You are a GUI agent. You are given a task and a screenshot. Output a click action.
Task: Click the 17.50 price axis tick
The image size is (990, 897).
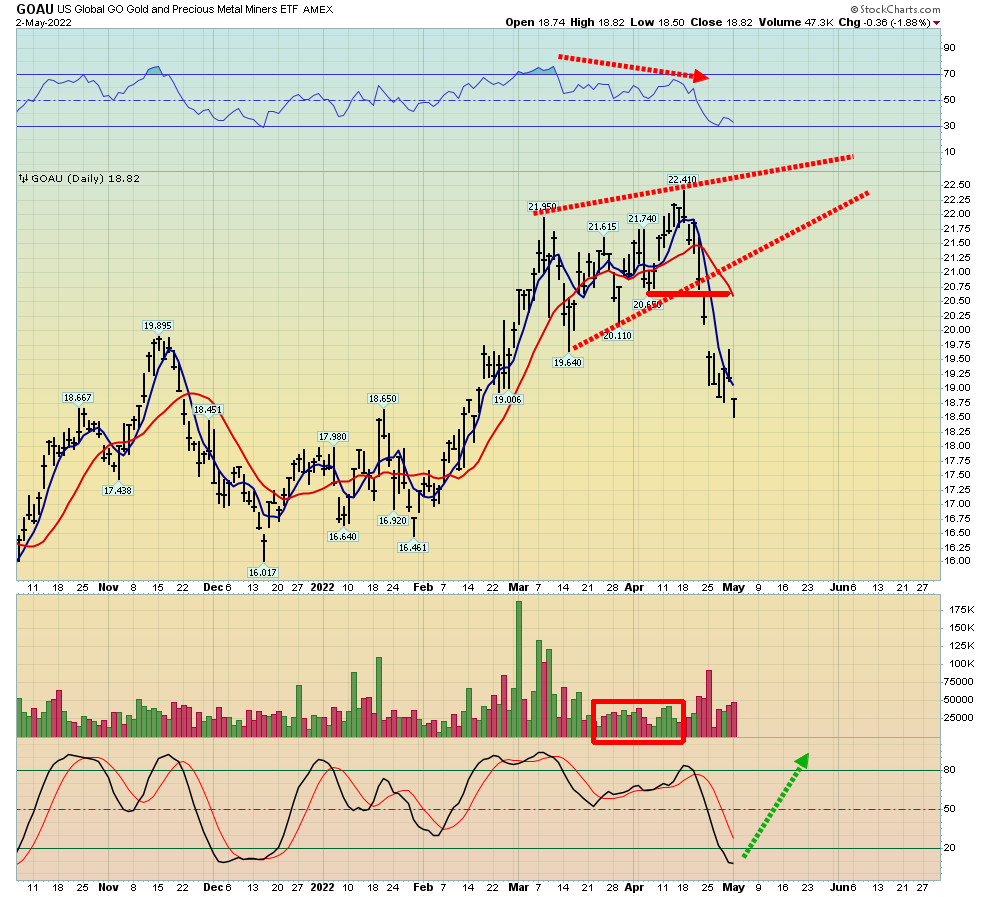coord(957,475)
